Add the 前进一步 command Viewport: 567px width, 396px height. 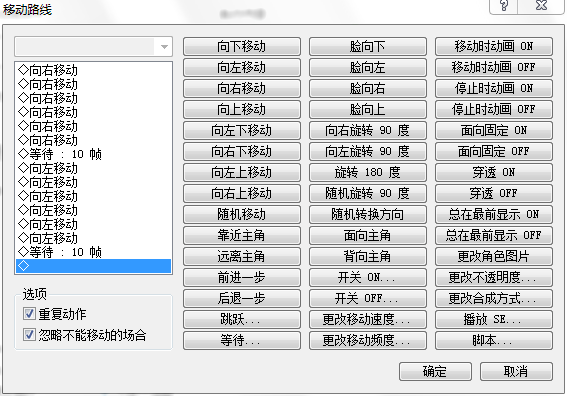coord(242,277)
